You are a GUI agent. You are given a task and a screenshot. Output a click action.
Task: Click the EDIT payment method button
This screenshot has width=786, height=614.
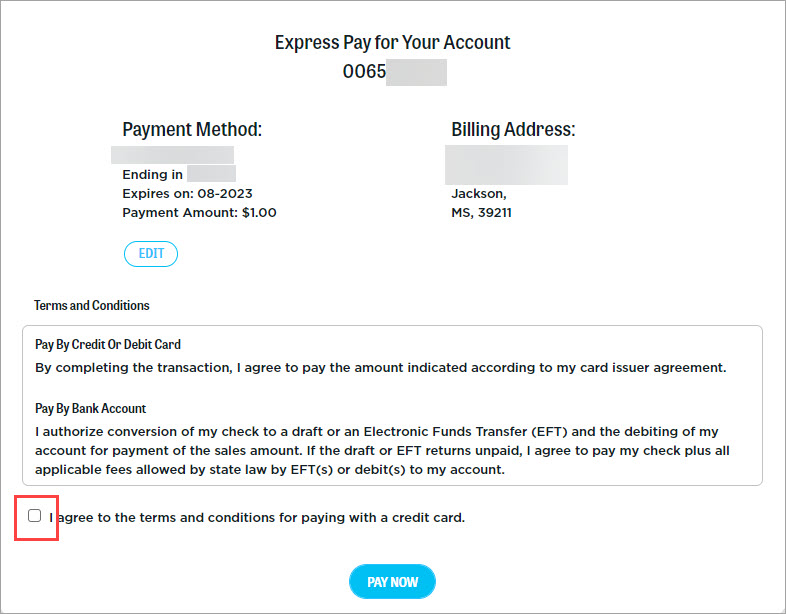151,254
